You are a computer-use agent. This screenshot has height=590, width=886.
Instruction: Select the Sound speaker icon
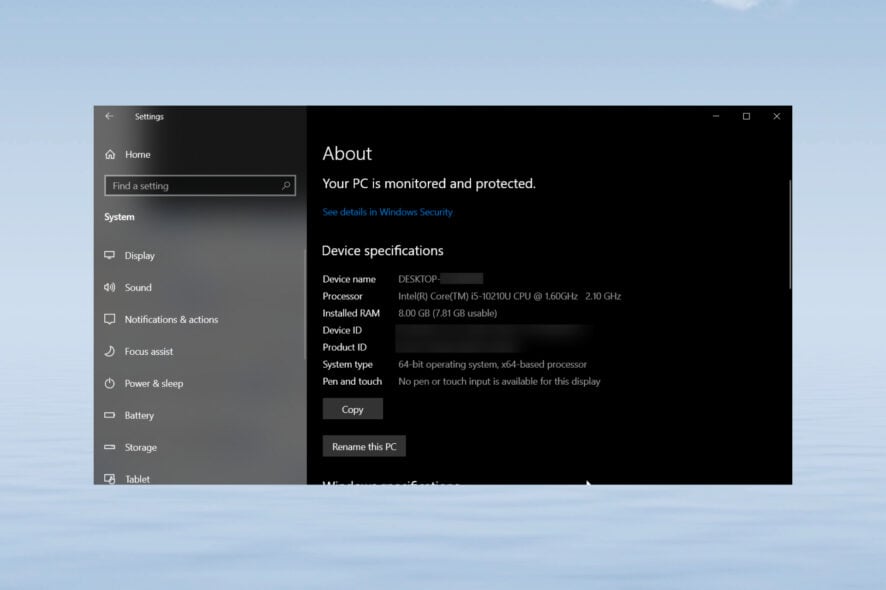pyautogui.click(x=109, y=287)
